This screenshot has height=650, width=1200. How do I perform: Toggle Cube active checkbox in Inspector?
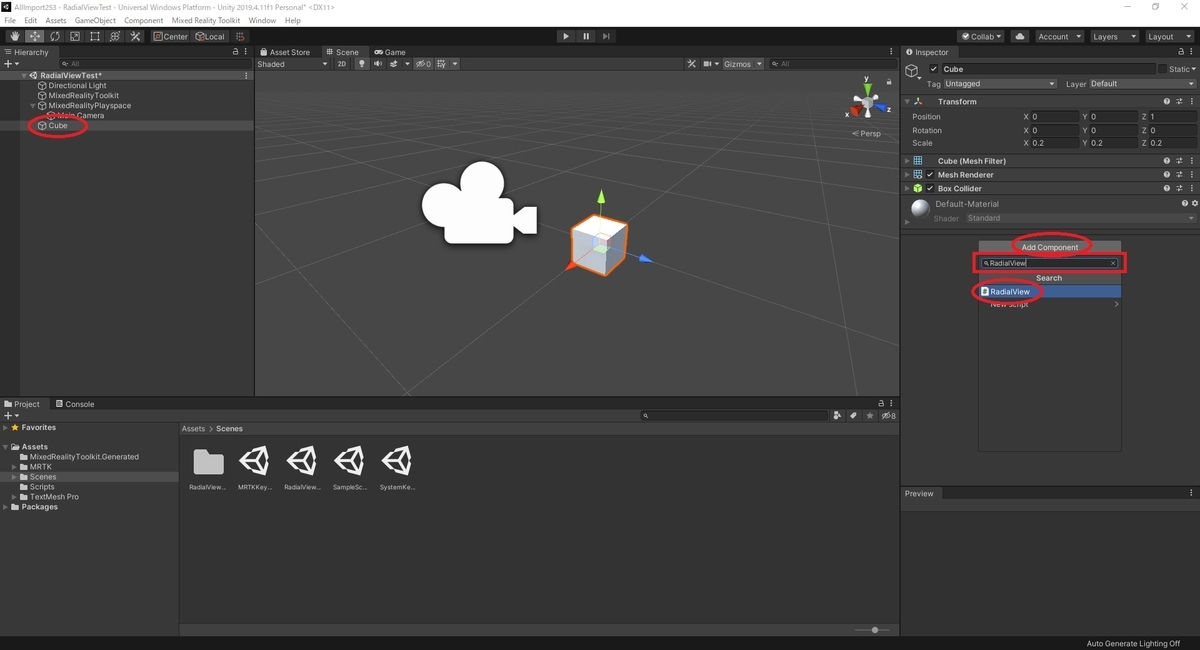[934, 69]
